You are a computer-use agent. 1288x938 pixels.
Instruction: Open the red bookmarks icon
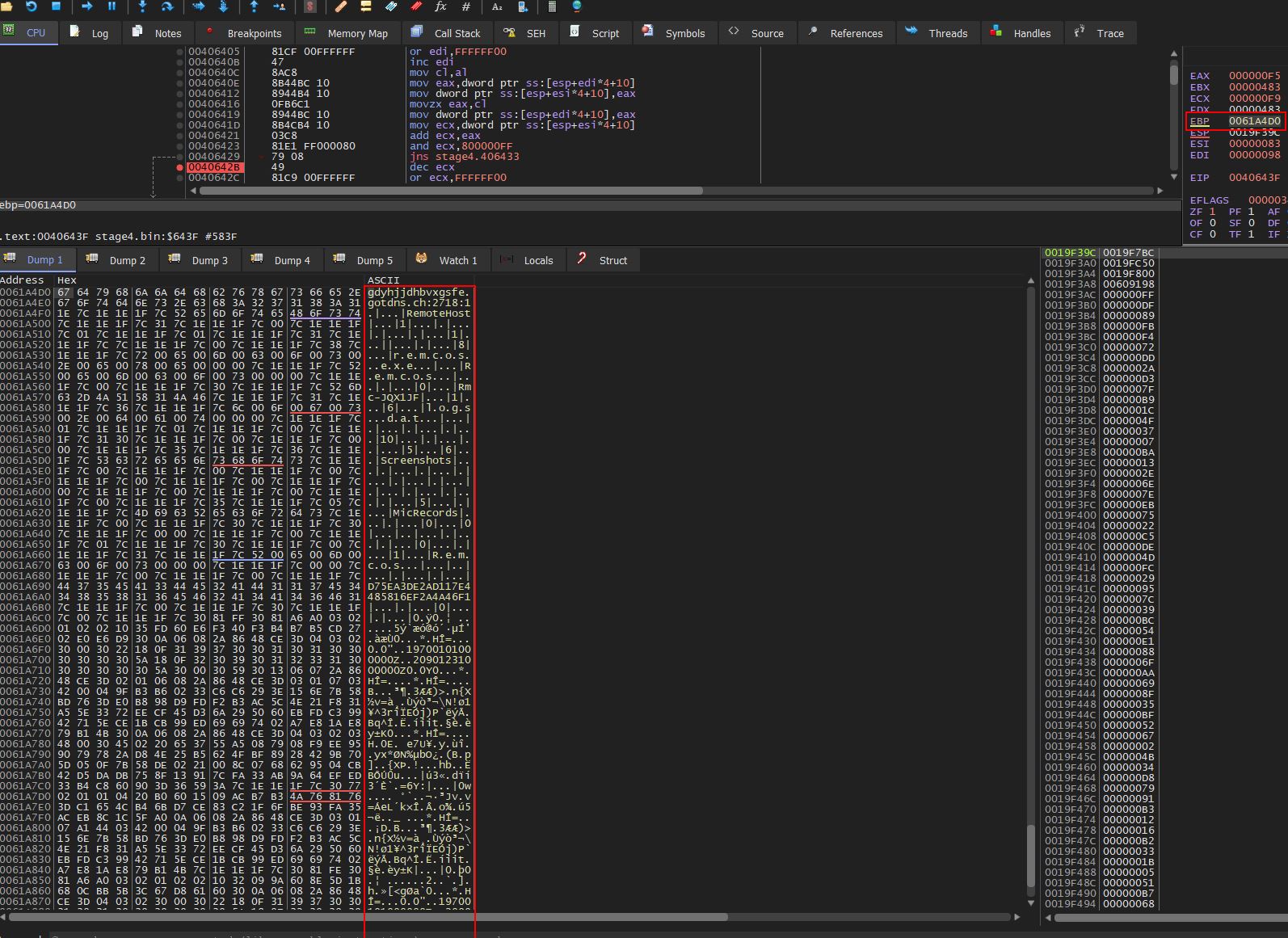point(415,6)
